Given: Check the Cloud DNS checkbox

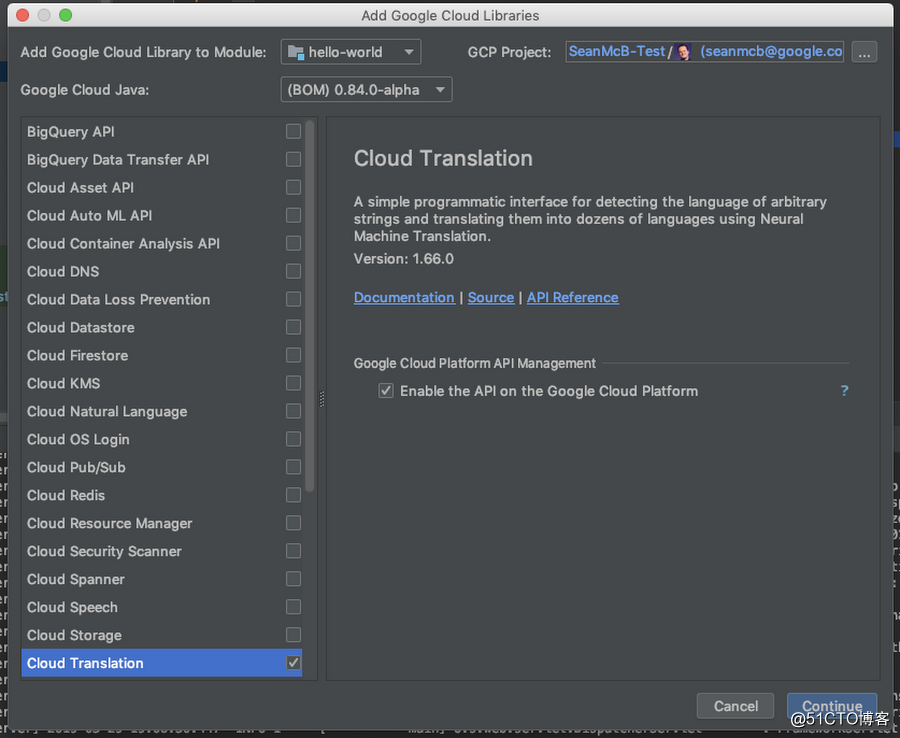Looking at the screenshot, I should (293, 271).
